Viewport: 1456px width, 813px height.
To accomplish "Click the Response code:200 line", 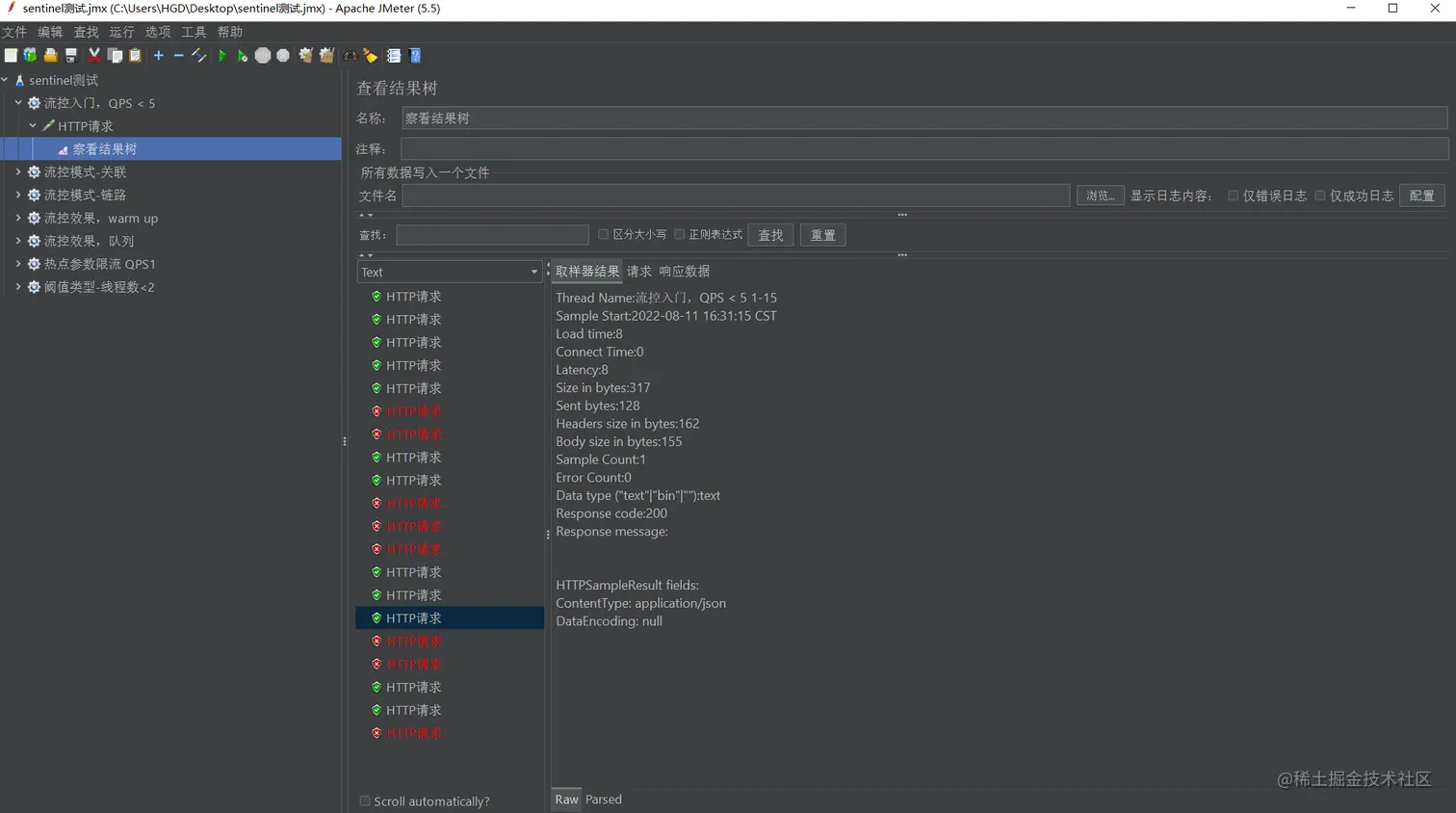I will 611,513.
